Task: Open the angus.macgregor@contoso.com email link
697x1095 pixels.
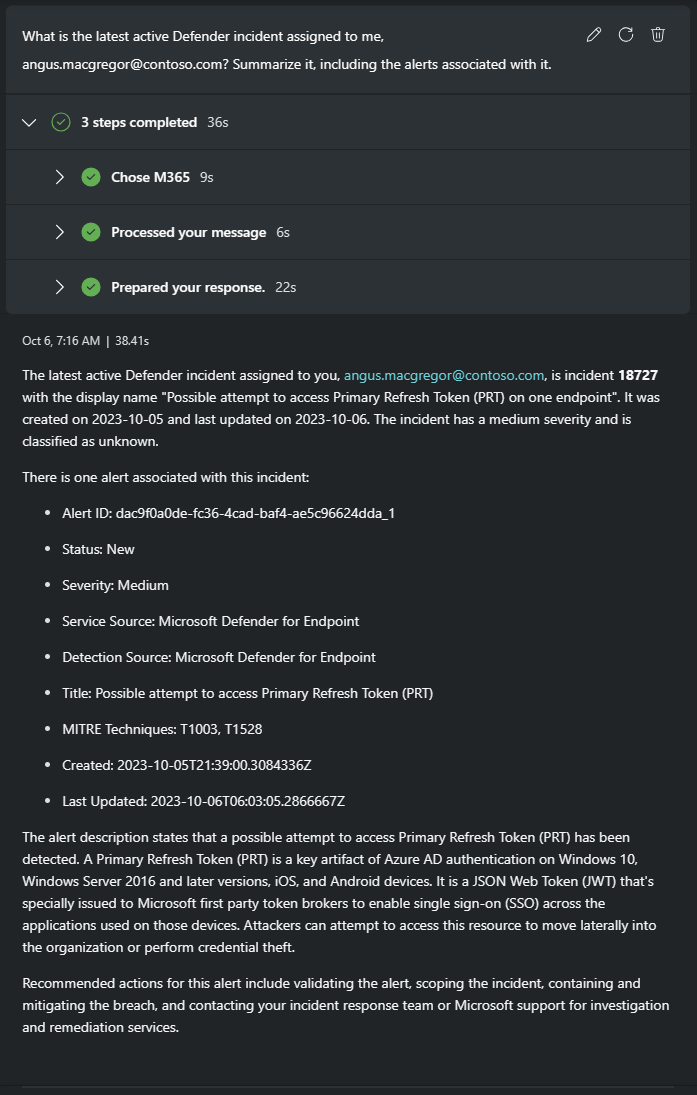Action: click(x=444, y=376)
